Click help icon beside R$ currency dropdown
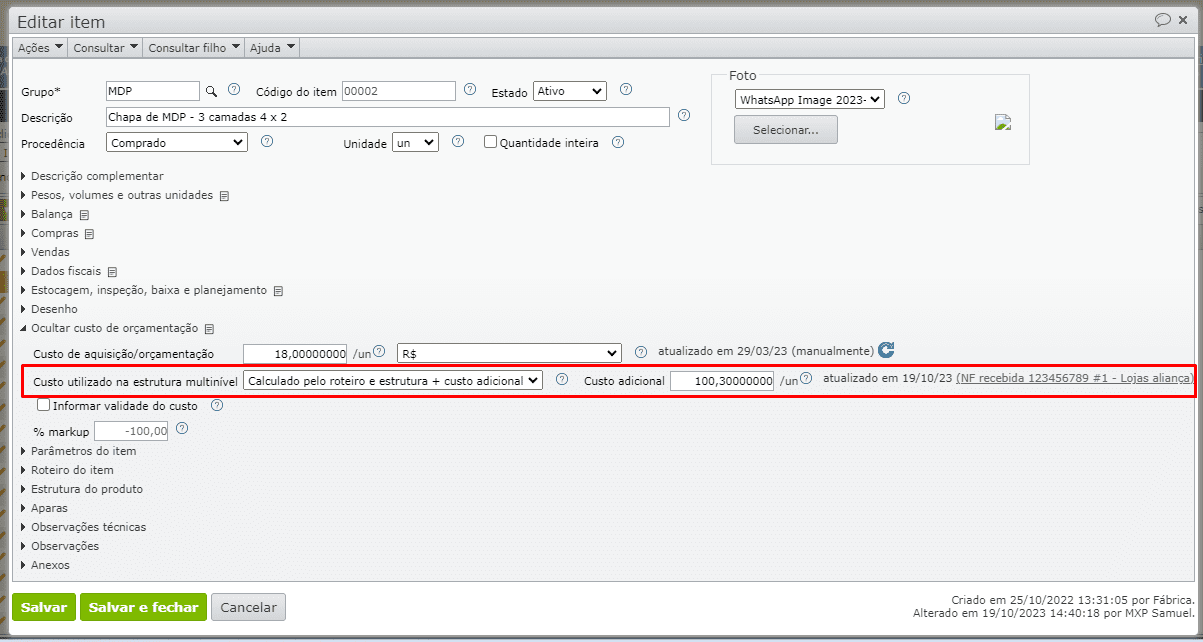 641,352
